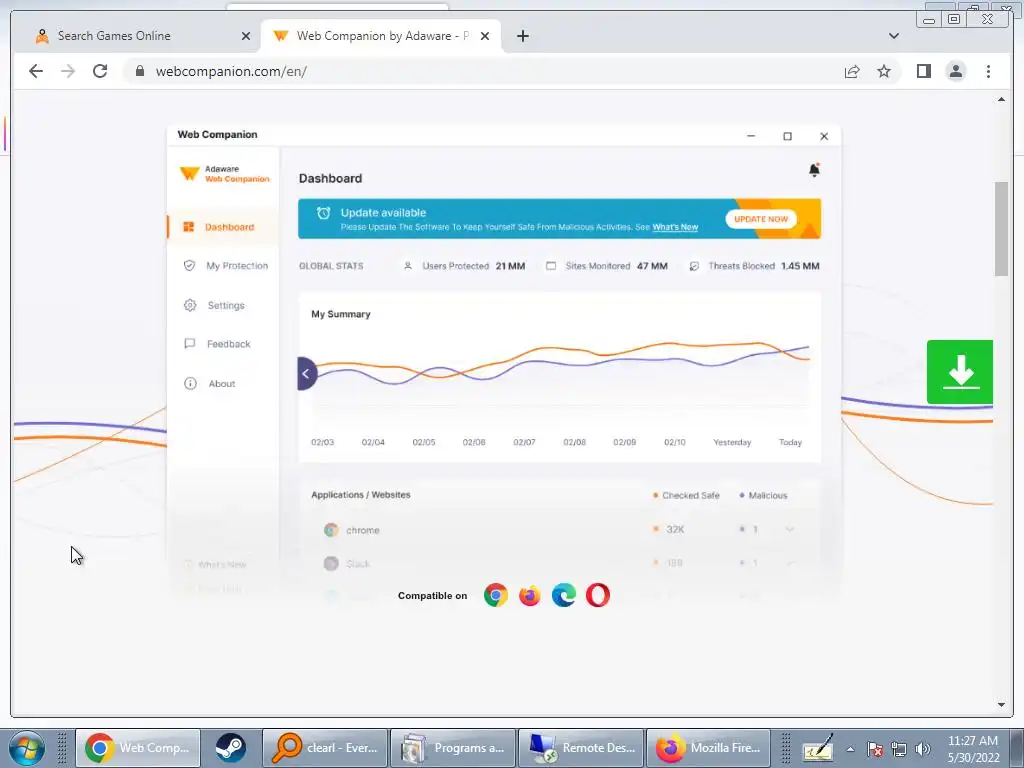Image resolution: width=1024 pixels, height=768 pixels.
Task: Click the Users Protected person icon
Action: pyautogui.click(x=408, y=266)
